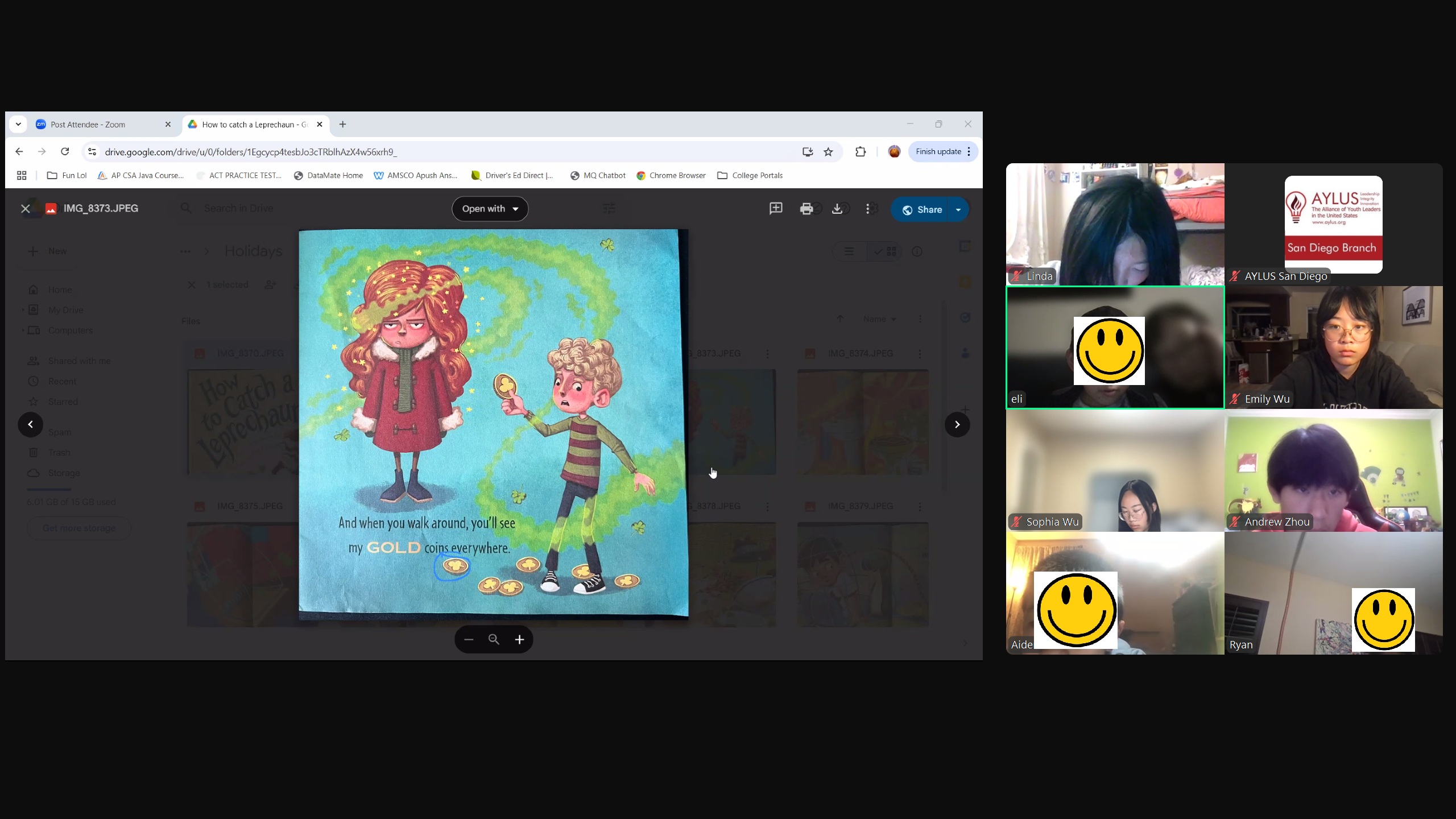Open a new browser tab

click(342, 125)
